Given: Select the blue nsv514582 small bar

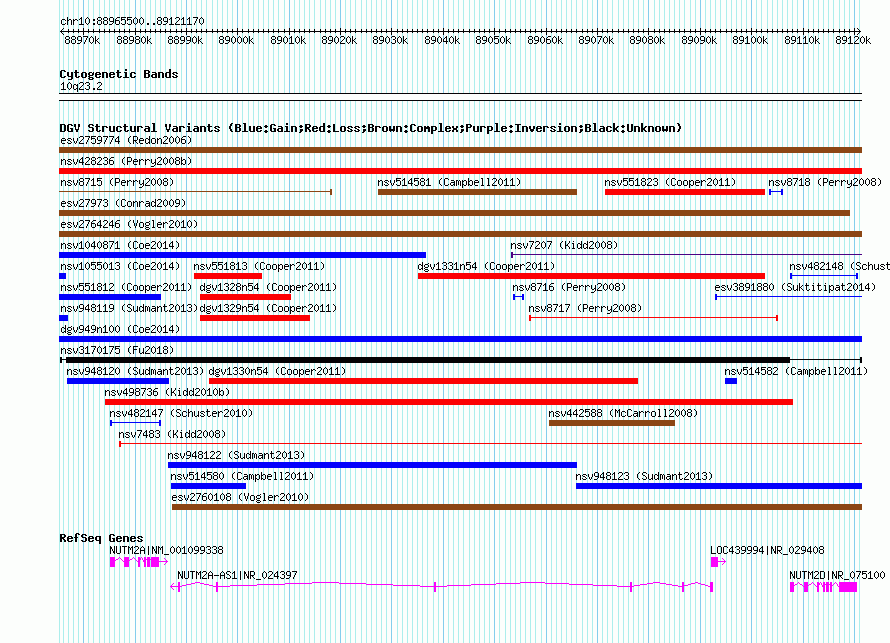Looking at the screenshot, I should pos(731,381).
